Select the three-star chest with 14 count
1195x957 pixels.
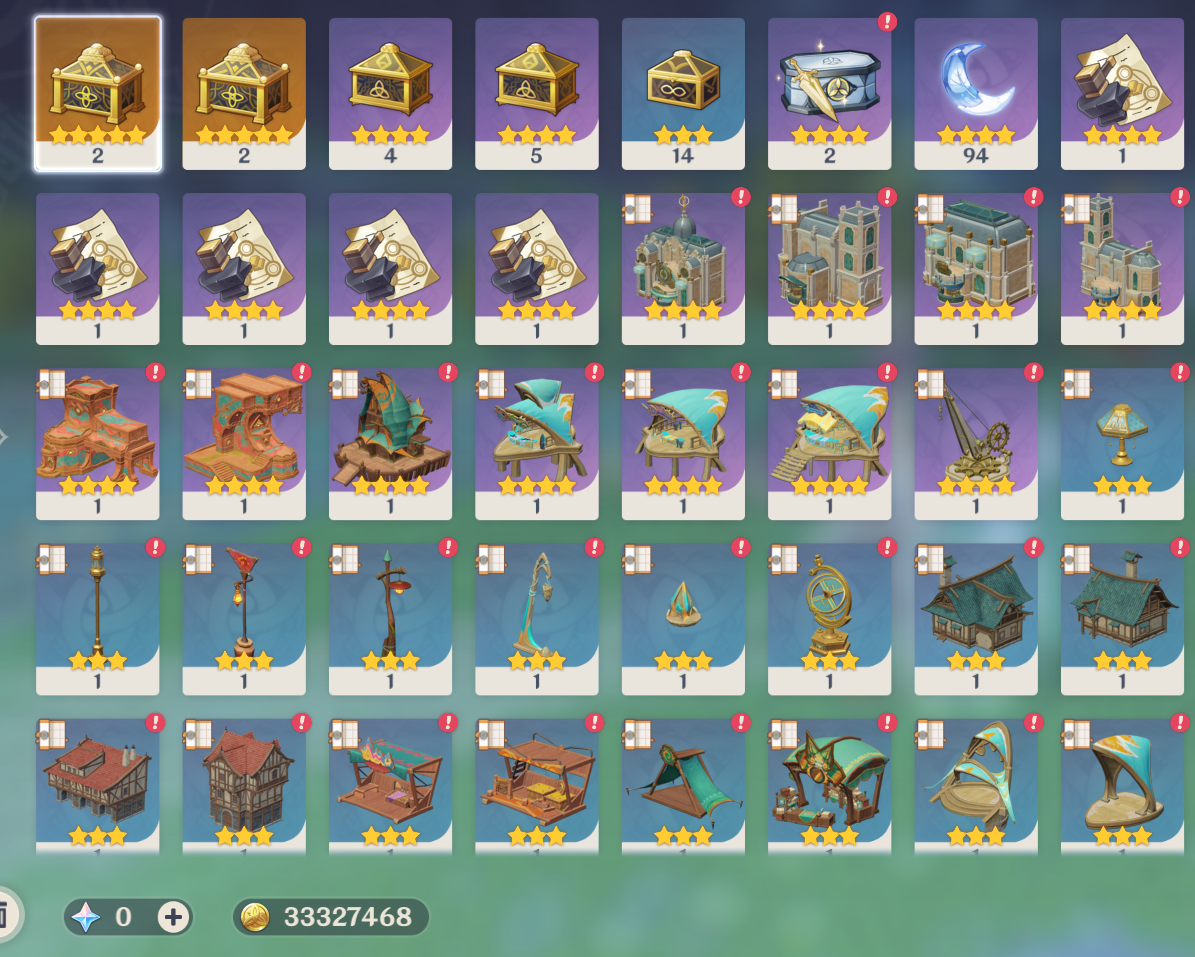683,94
